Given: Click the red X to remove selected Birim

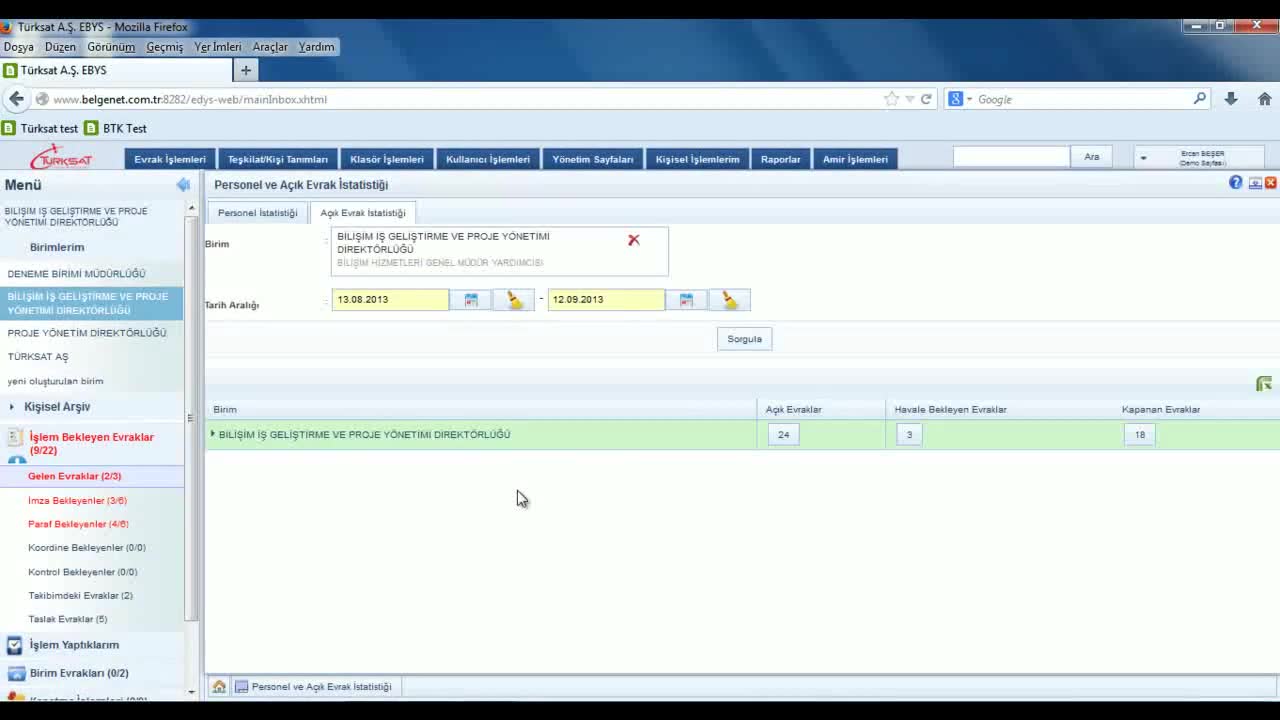Looking at the screenshot, I should tap(633, 240).
